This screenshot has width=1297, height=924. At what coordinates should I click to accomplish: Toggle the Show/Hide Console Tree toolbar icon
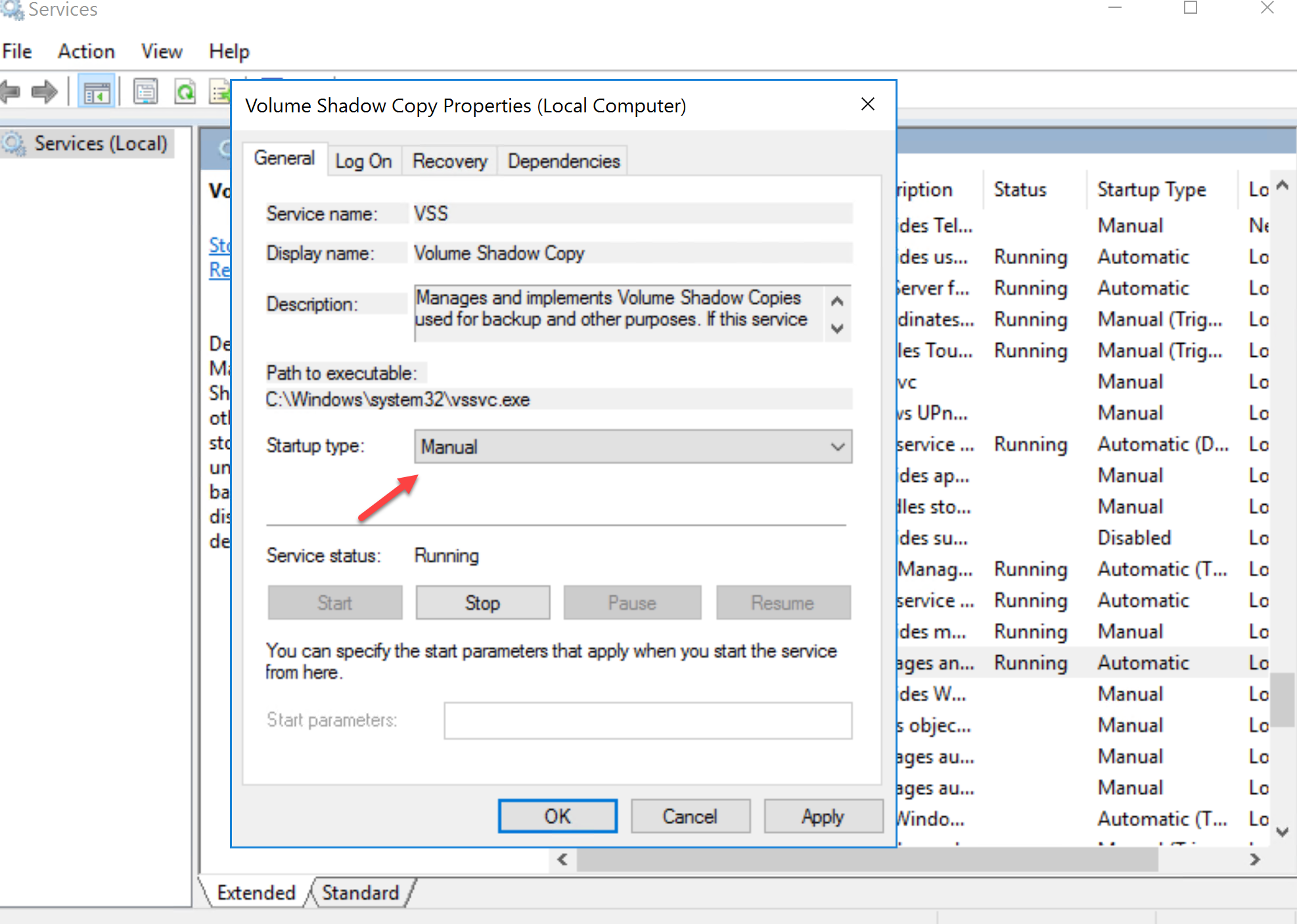pyautogui.click(x=96, y=91)
